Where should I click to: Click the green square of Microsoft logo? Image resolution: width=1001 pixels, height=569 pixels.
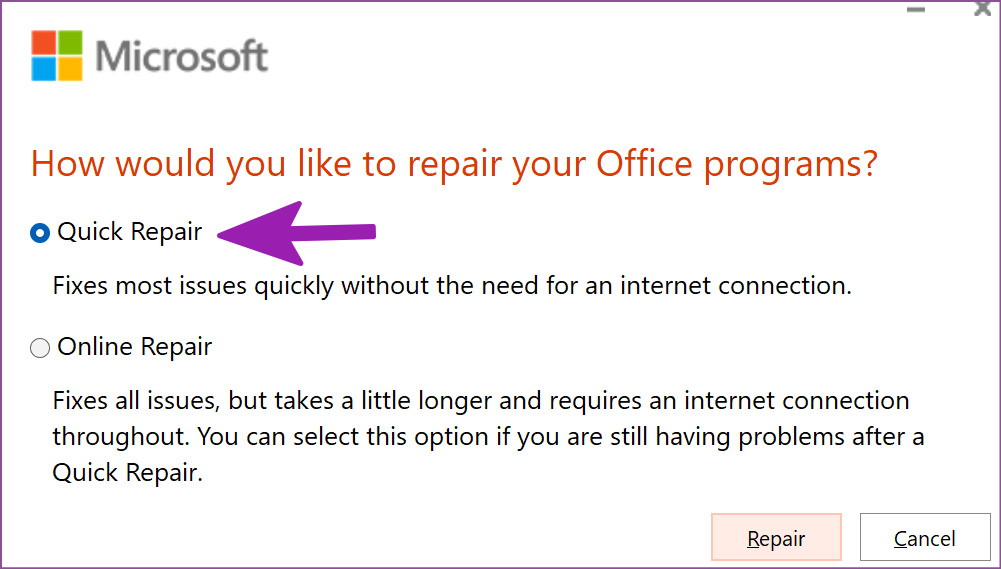click(x=70, y=42)
